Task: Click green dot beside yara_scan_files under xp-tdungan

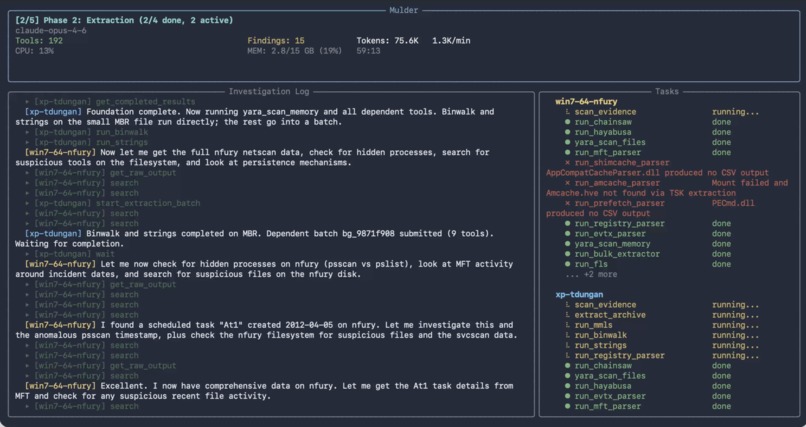Action: click(x=567, y=376)
